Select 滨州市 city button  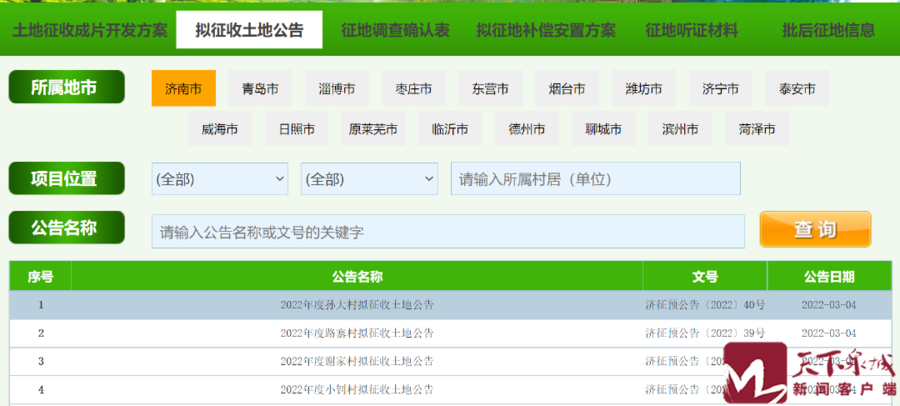coord(680,129)
